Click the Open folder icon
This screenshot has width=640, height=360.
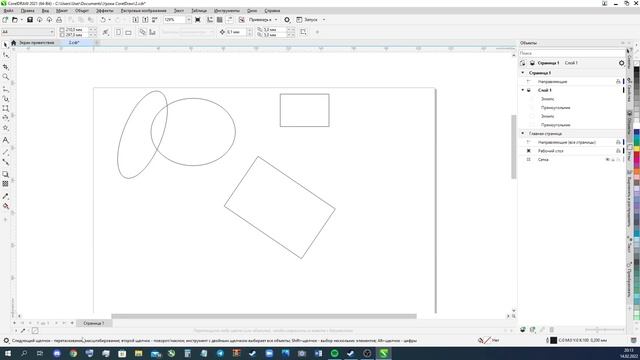pos(15,20)
